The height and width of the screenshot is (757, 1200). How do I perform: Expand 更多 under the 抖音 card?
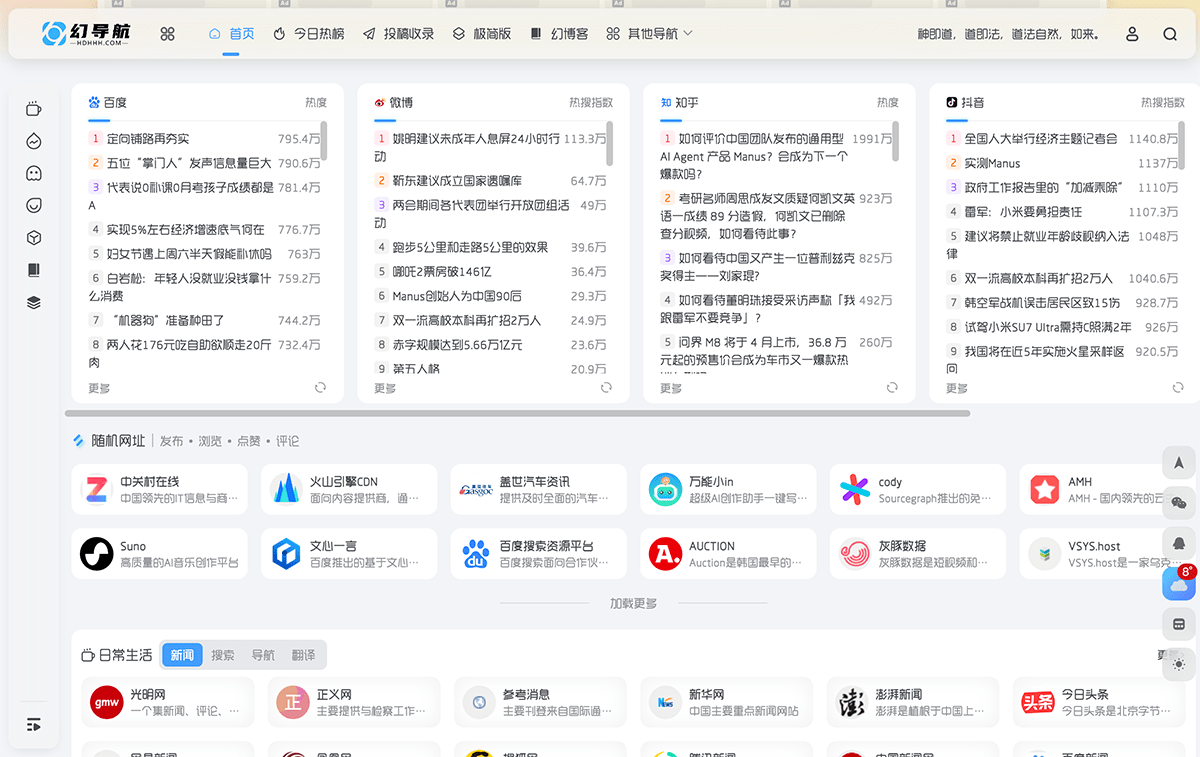[x=955, y=386]
